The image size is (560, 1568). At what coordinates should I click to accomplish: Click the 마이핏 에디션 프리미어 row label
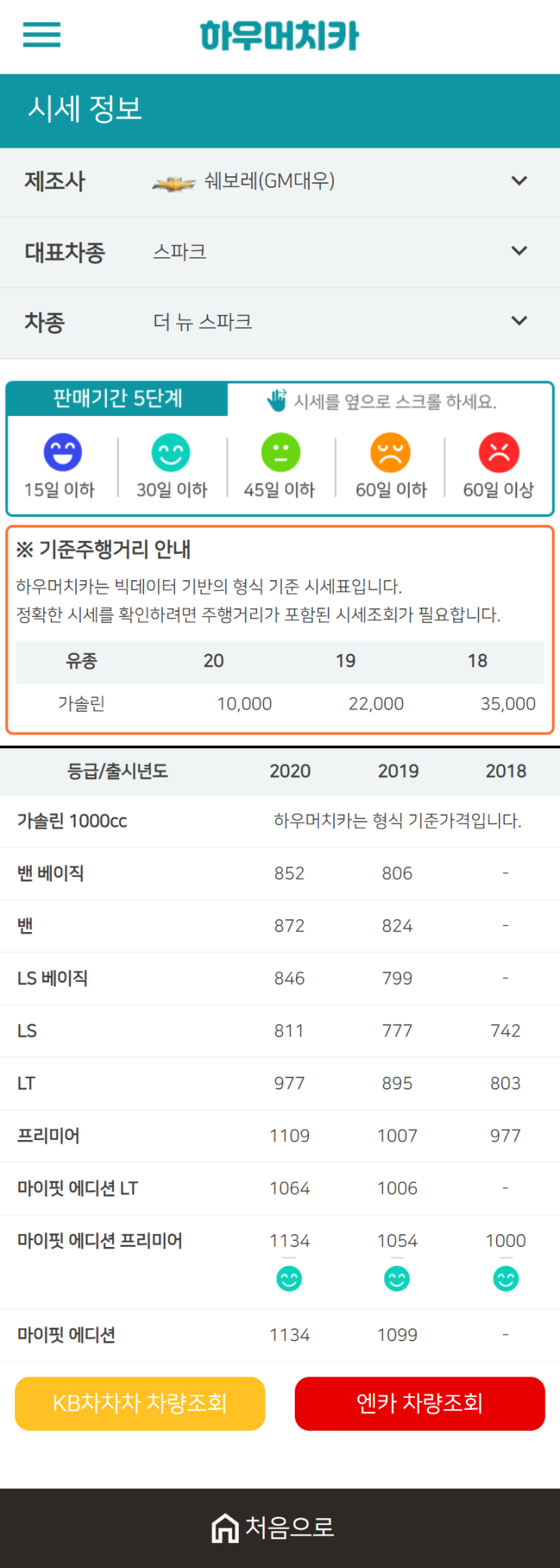point(99,1241)
